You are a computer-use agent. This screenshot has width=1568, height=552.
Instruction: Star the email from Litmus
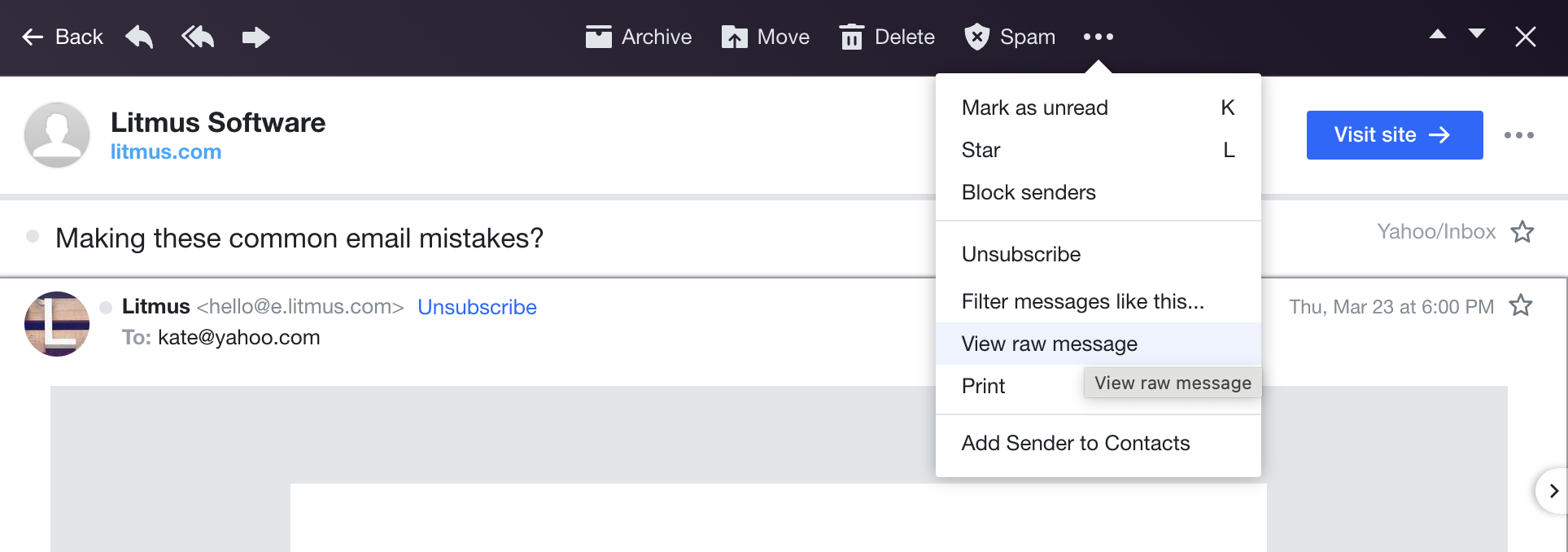coord(1521,306)
